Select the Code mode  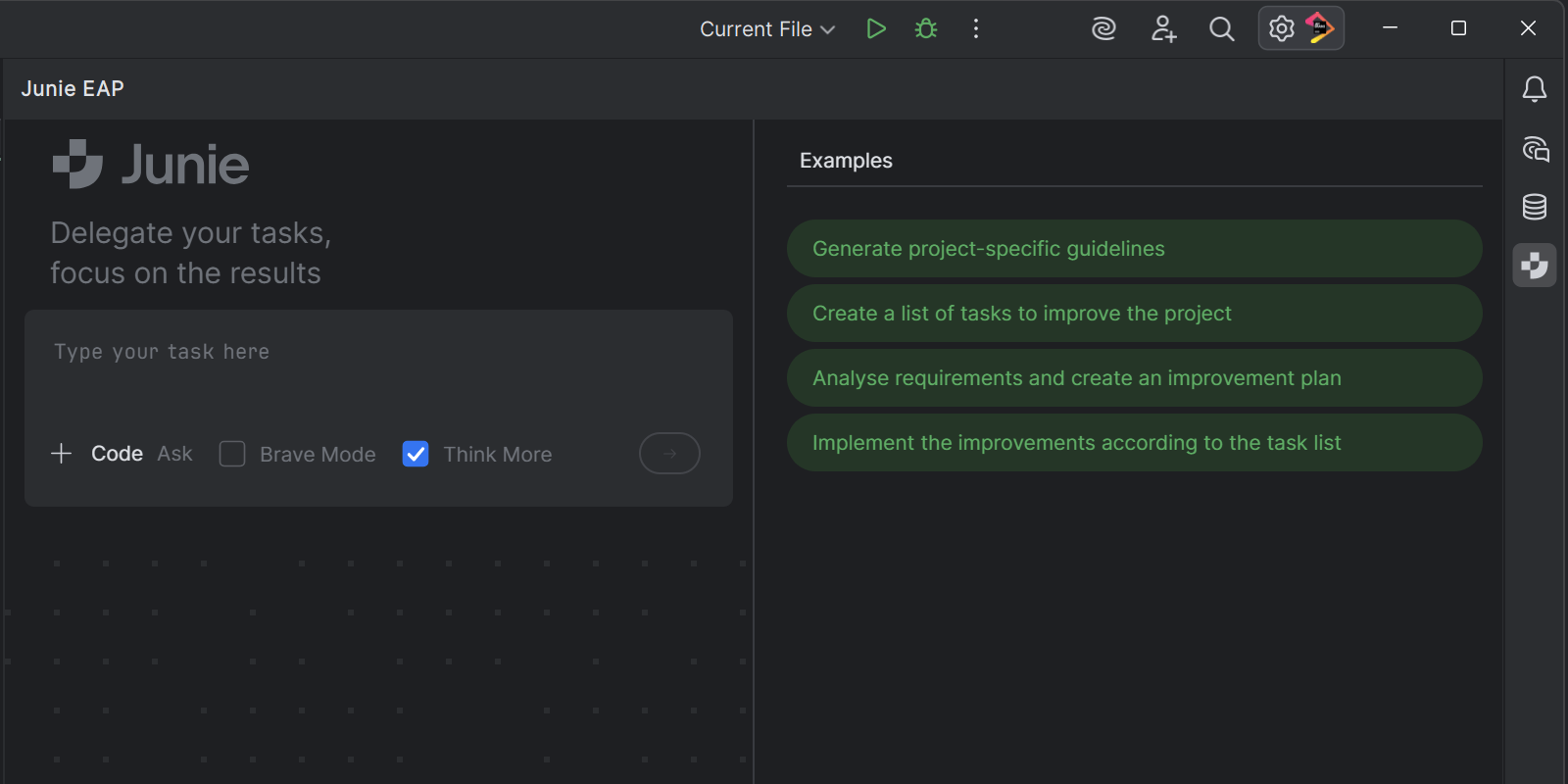(x=117, y=454)
